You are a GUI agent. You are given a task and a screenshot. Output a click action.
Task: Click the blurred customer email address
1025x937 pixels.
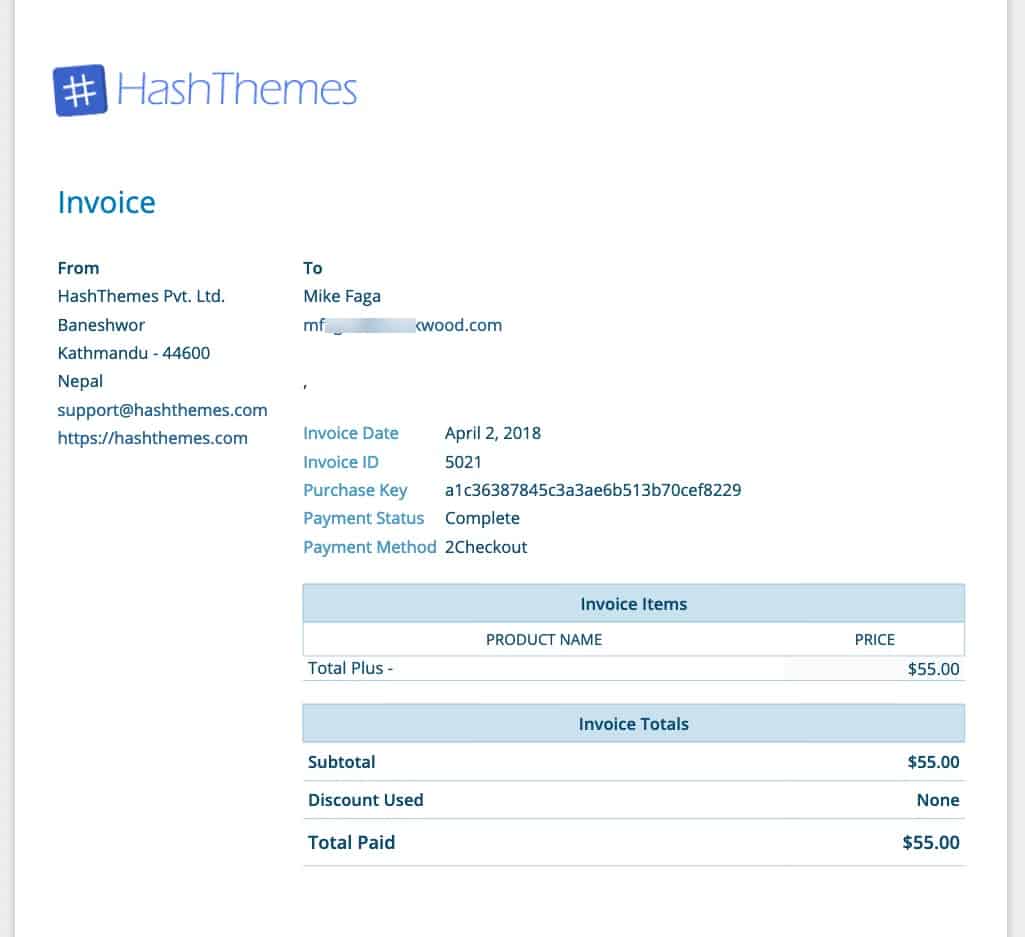(403, 325)
